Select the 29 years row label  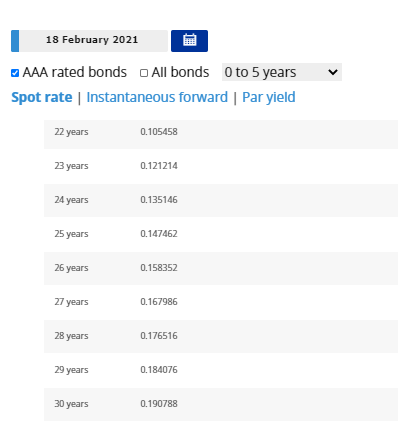(x=71, y=370)
